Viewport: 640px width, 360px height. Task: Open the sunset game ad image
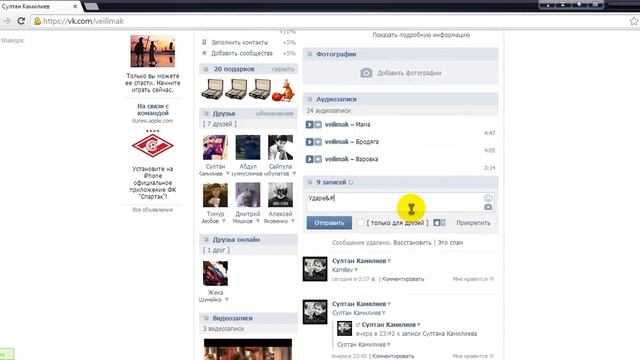(x=153, y=51)
